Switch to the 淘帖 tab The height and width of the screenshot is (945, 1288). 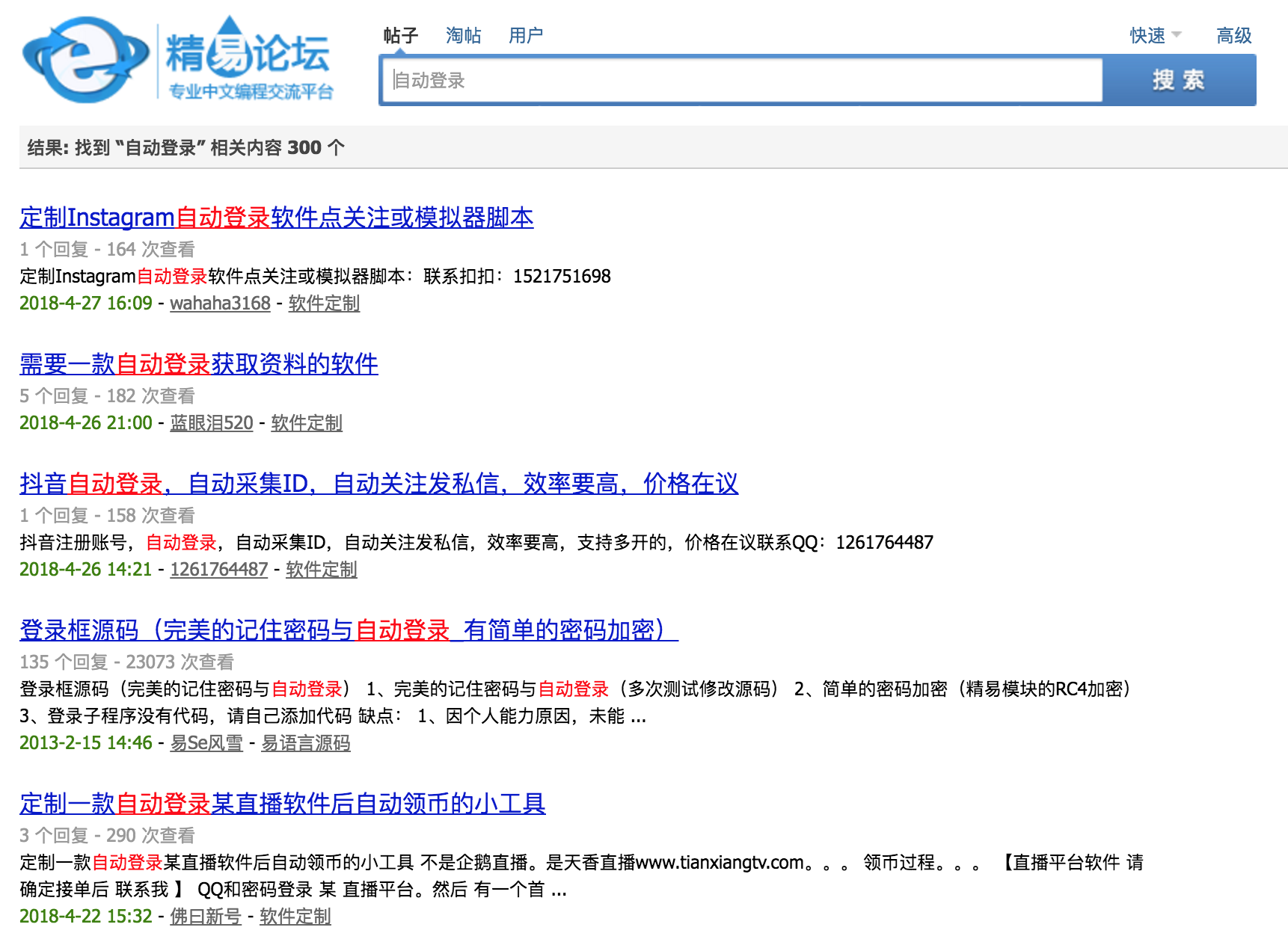[x=463, y=35]
